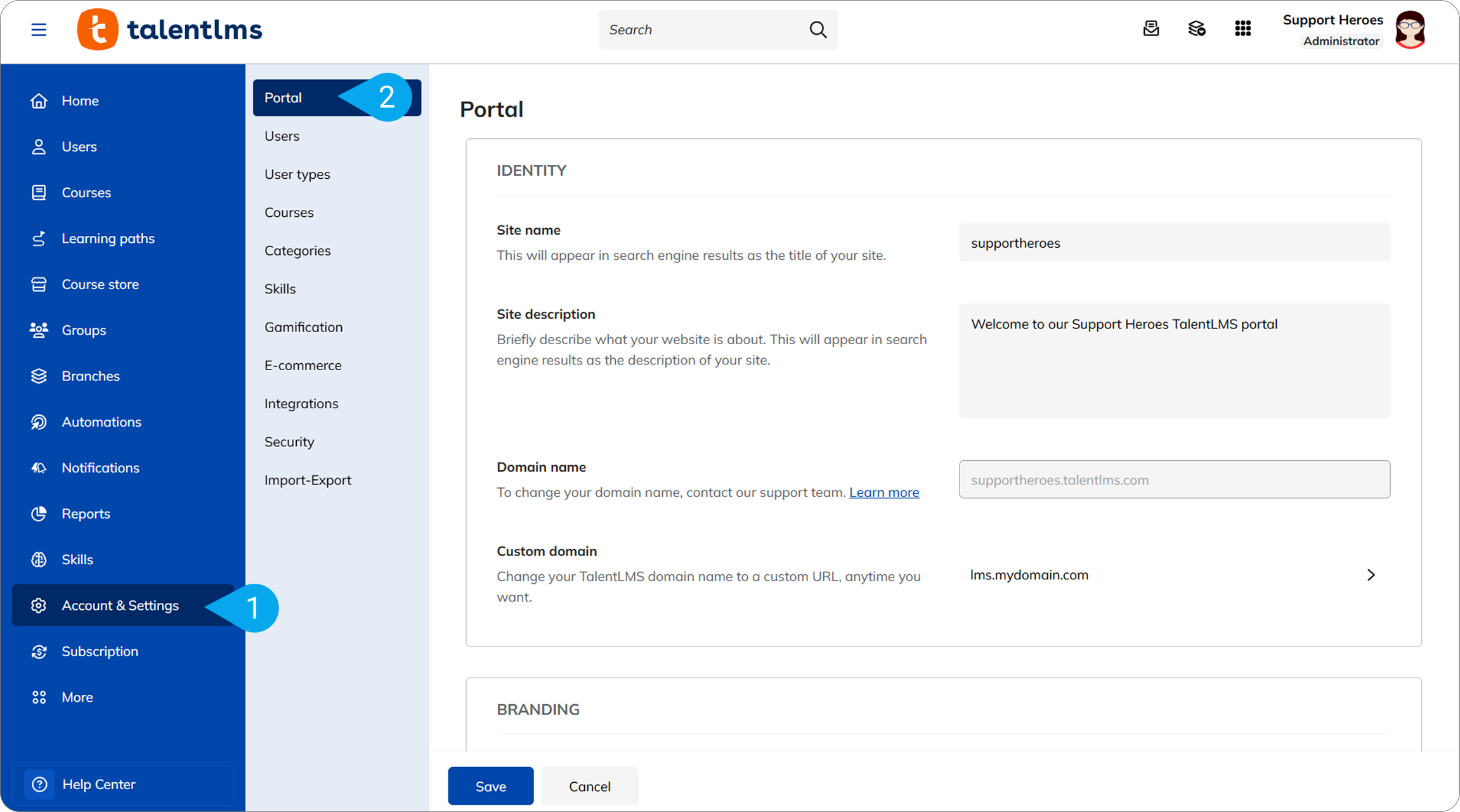Edit the Site description text area

tap(1174, 361)
